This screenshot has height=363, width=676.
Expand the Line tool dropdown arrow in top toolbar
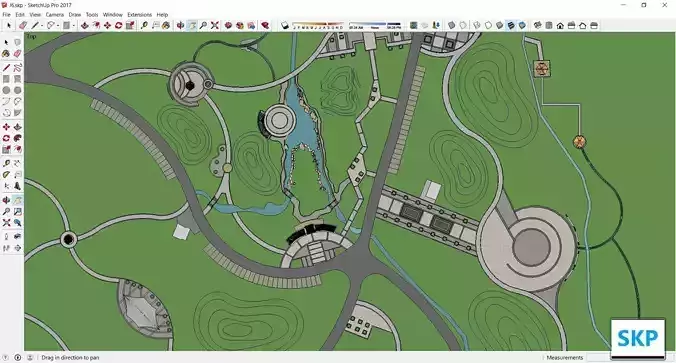click(41, 26)
